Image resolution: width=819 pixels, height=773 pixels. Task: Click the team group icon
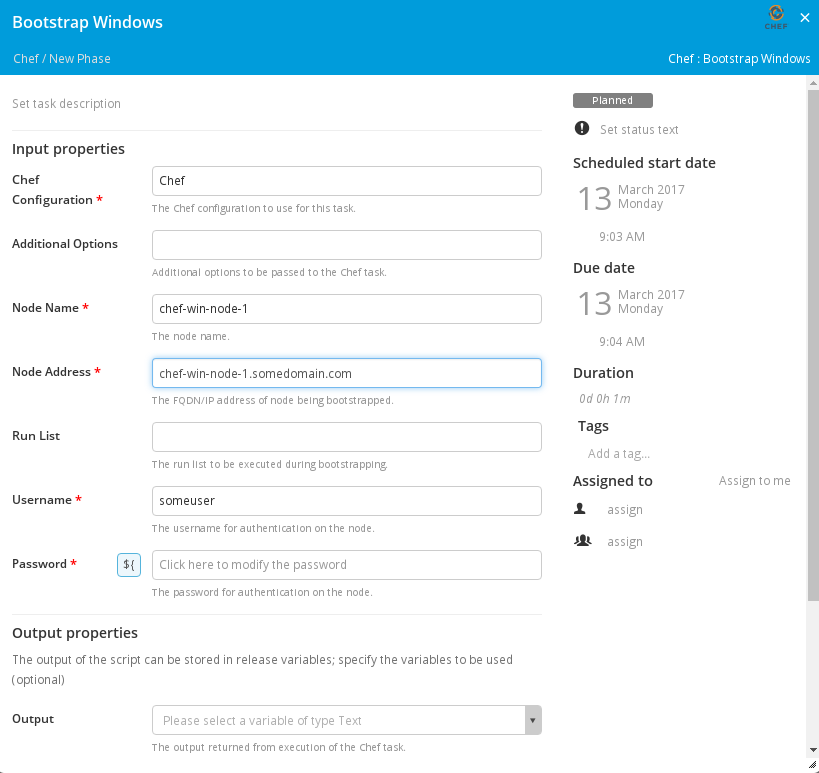point(582,541)
